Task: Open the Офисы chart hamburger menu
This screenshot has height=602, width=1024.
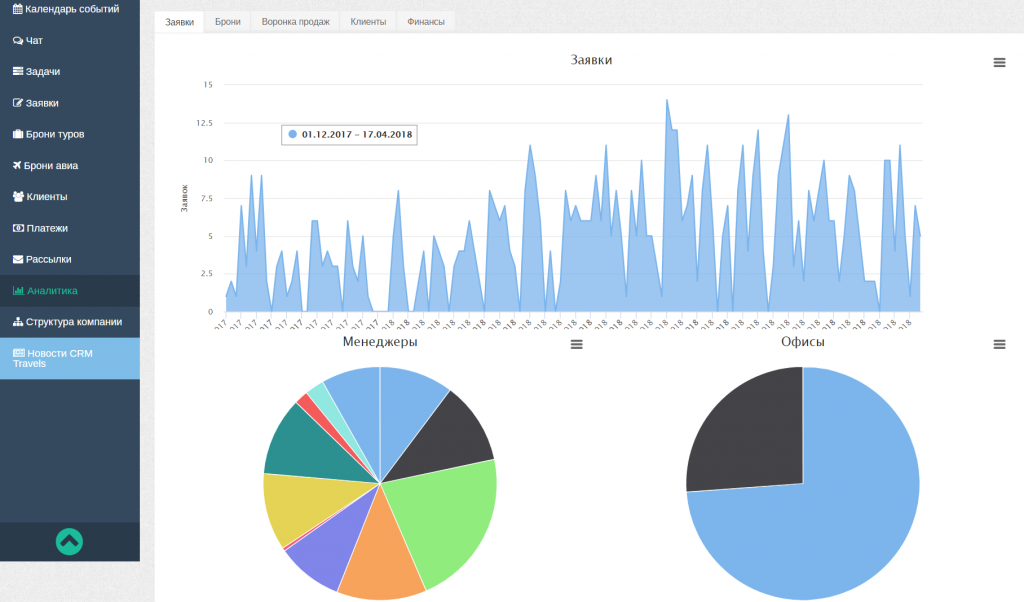Action: (999, 344)
